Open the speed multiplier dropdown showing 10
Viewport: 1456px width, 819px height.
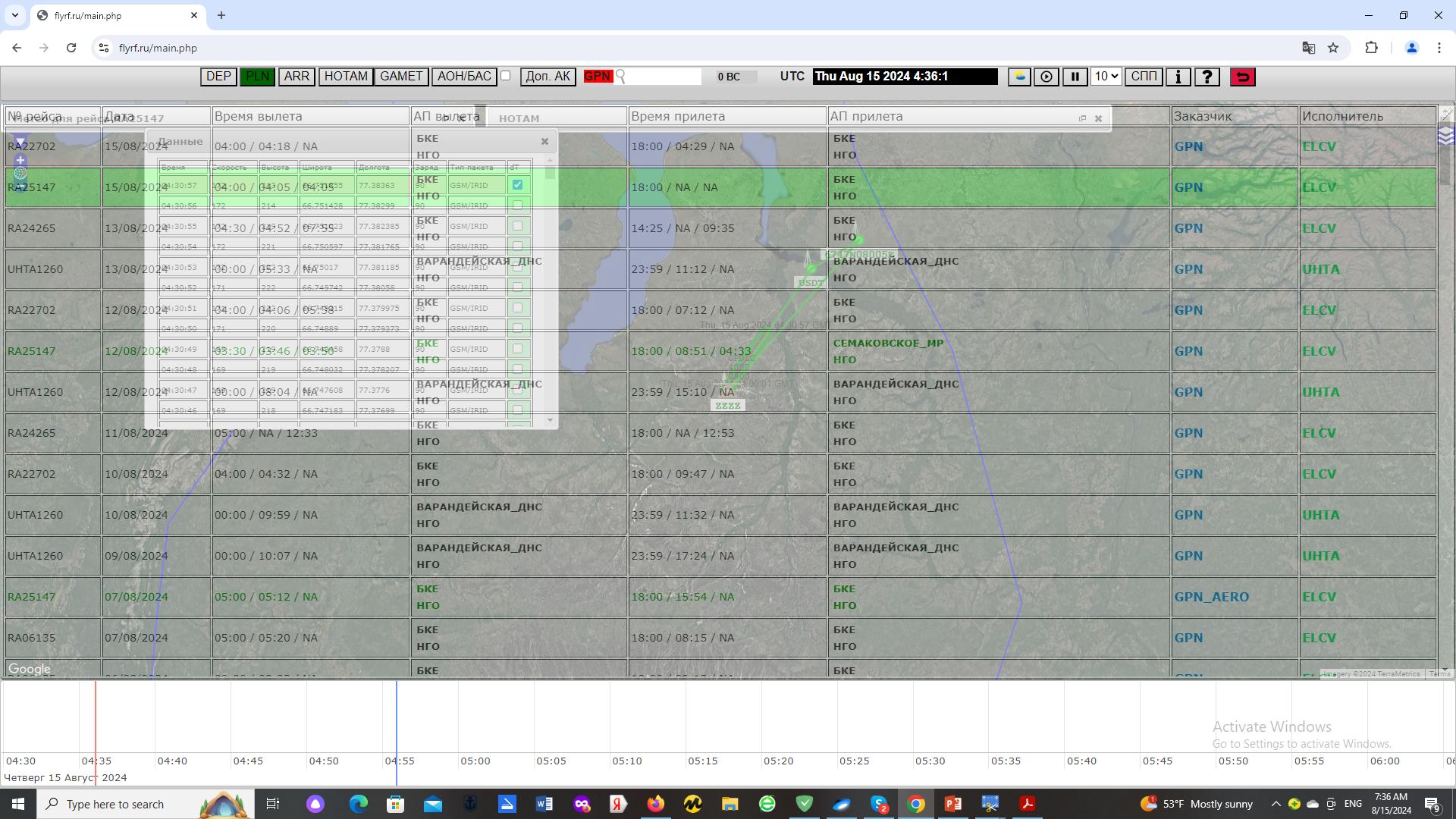[1106, 77]
